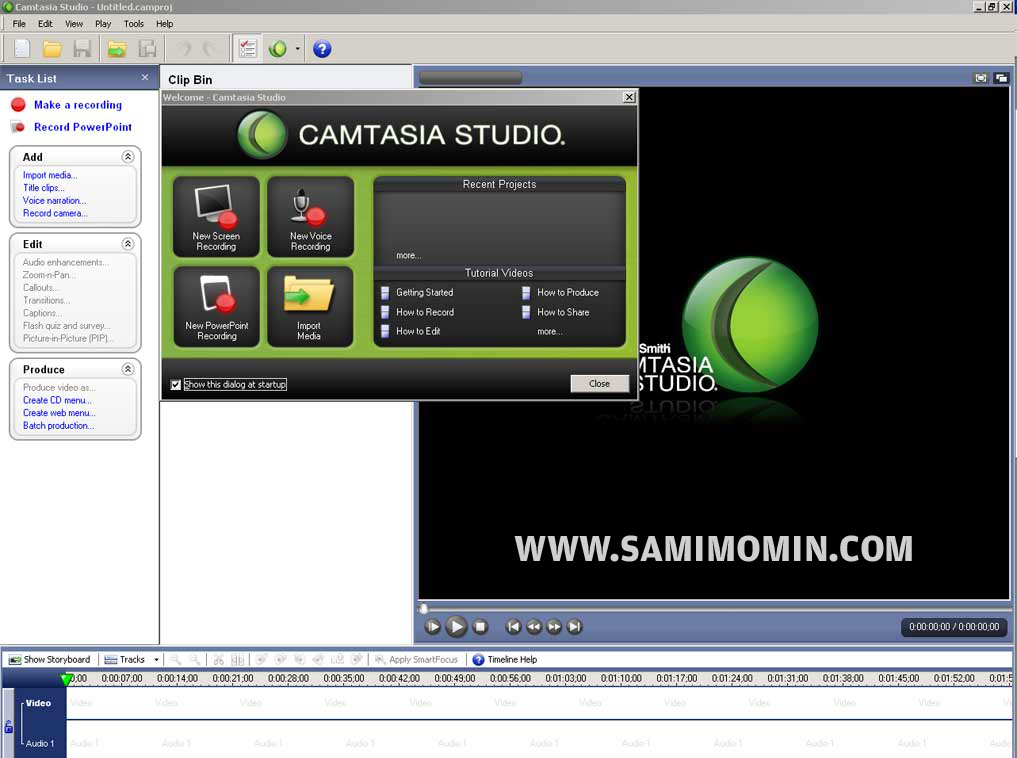Click more under Tutorial Videos
The height and width of the screenshot is (758, 1017).
coord(549,331)
